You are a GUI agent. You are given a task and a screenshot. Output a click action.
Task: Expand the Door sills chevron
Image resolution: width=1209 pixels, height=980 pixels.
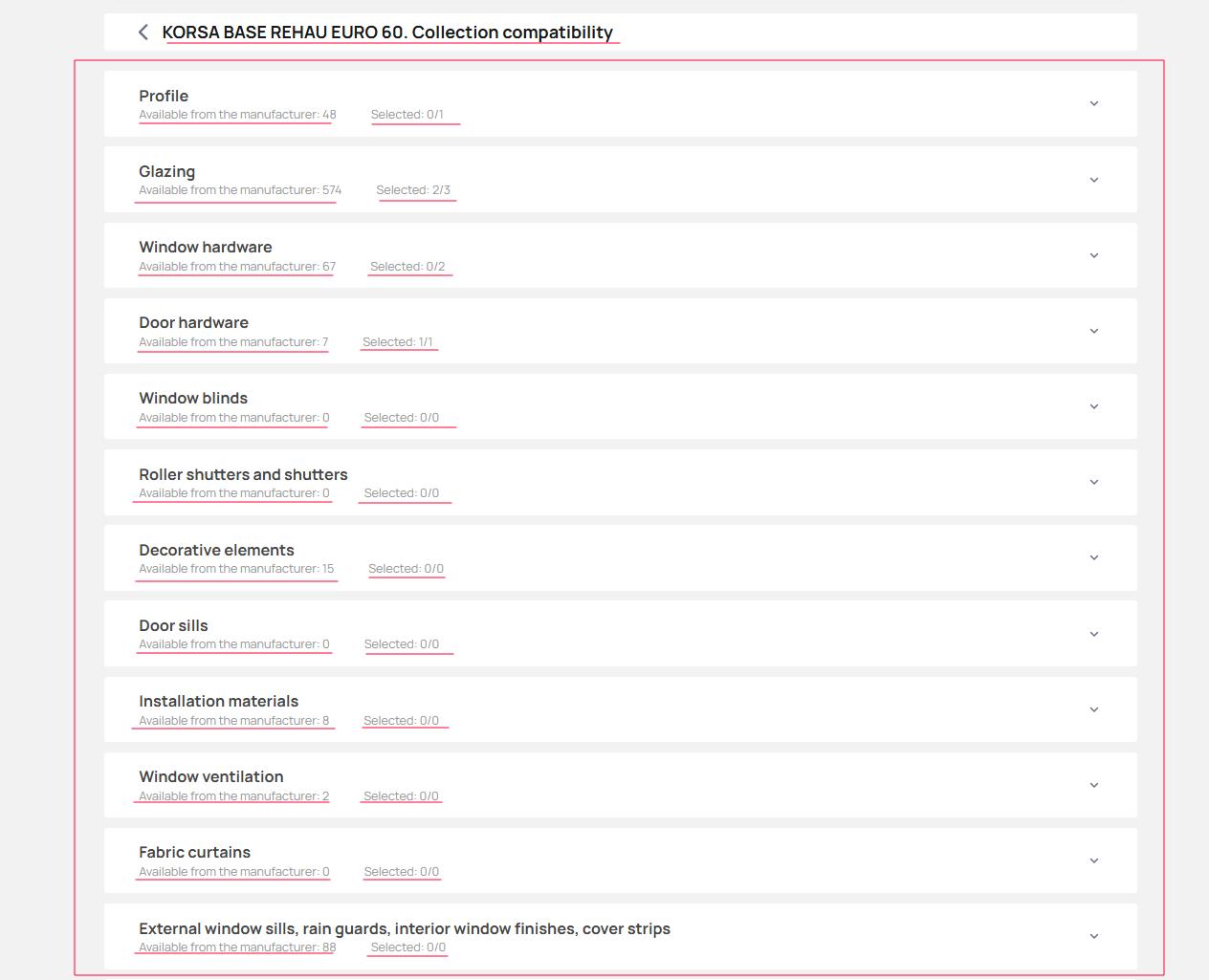coord(1094,634)
